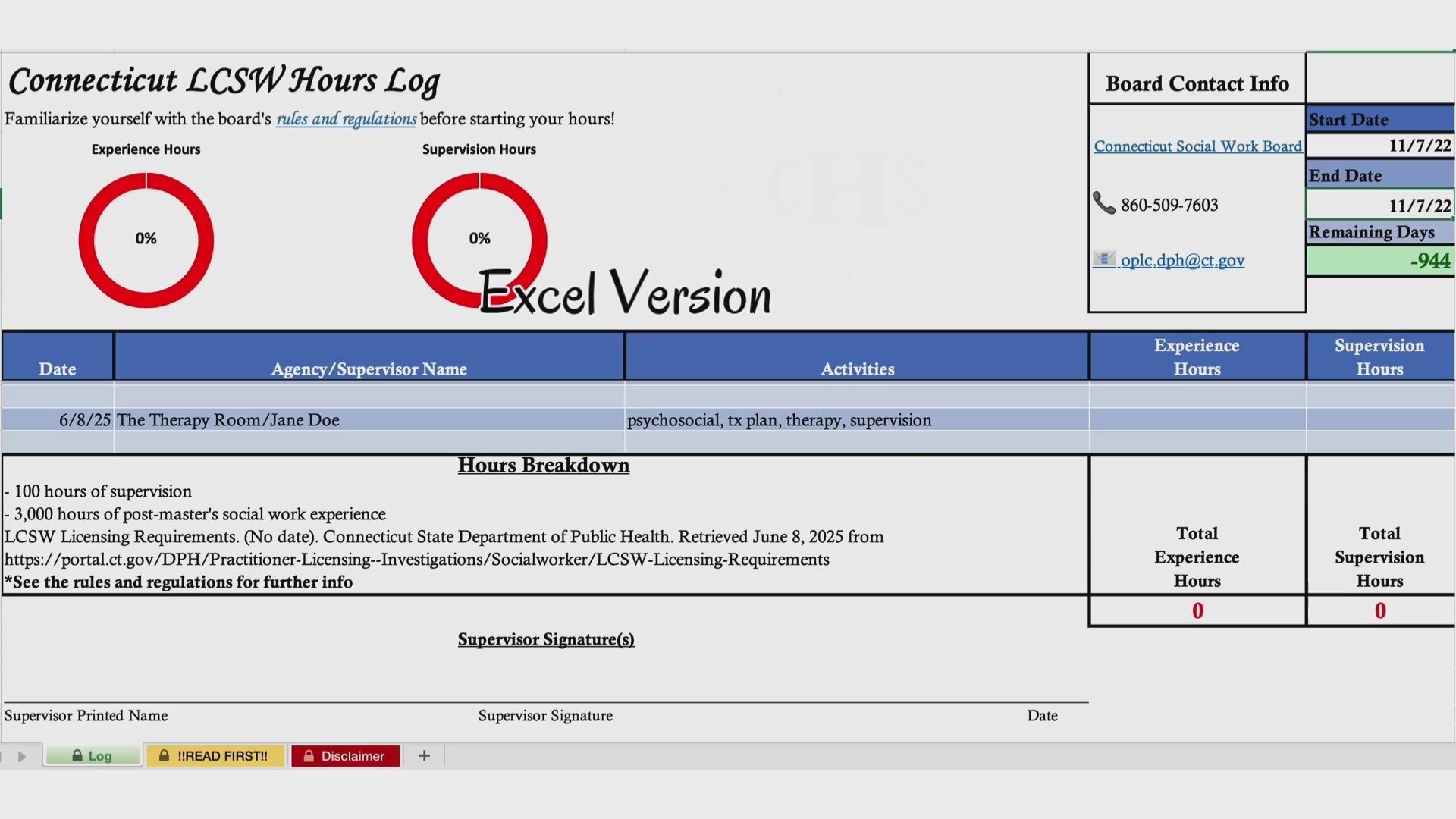
Task: Click the Experience Hours cell in the 6/8/25 row
Action: point(1197,420)
